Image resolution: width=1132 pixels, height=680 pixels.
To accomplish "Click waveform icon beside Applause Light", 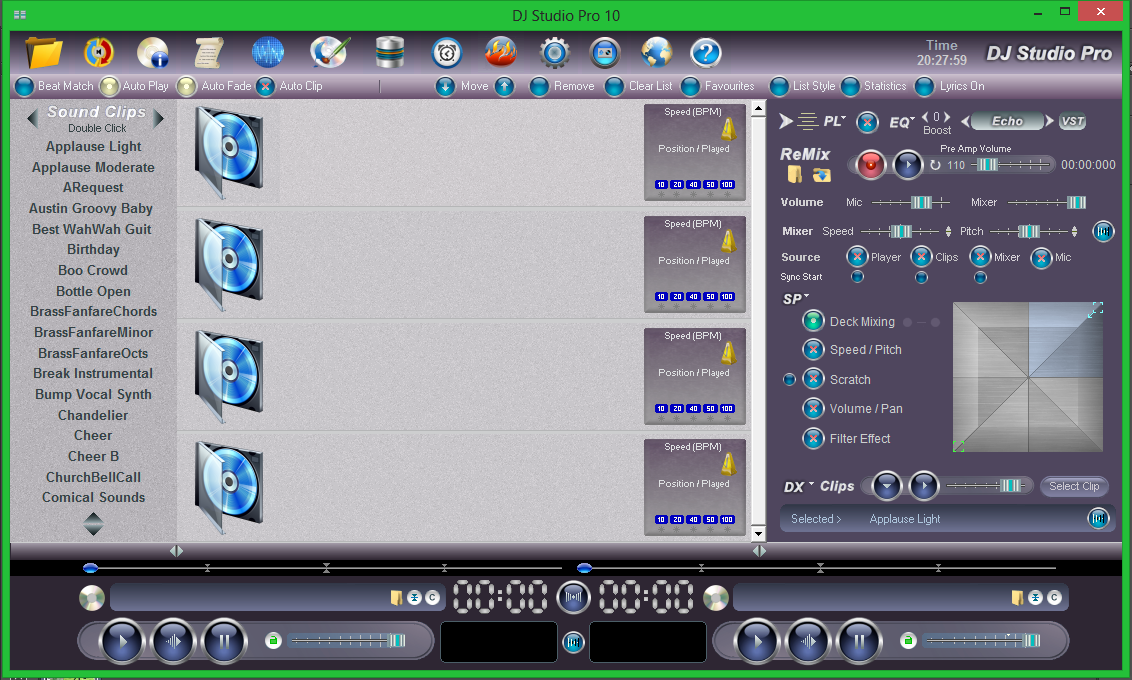I will (1098, 518).
